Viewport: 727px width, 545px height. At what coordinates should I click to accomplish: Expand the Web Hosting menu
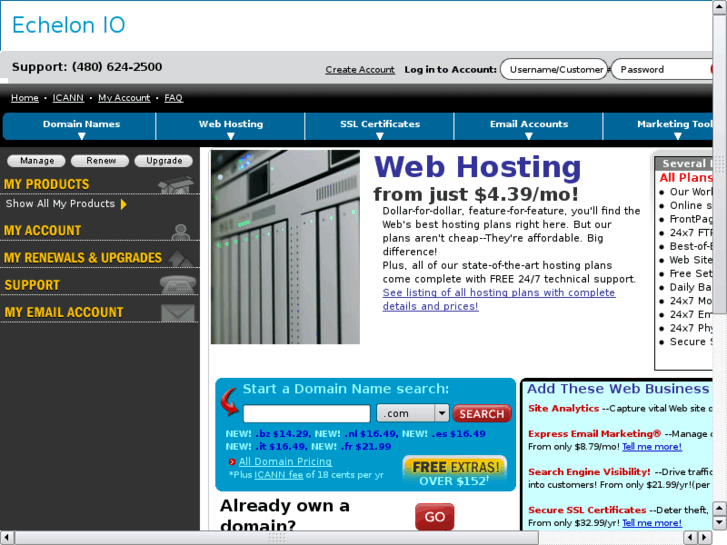[231, 127]
